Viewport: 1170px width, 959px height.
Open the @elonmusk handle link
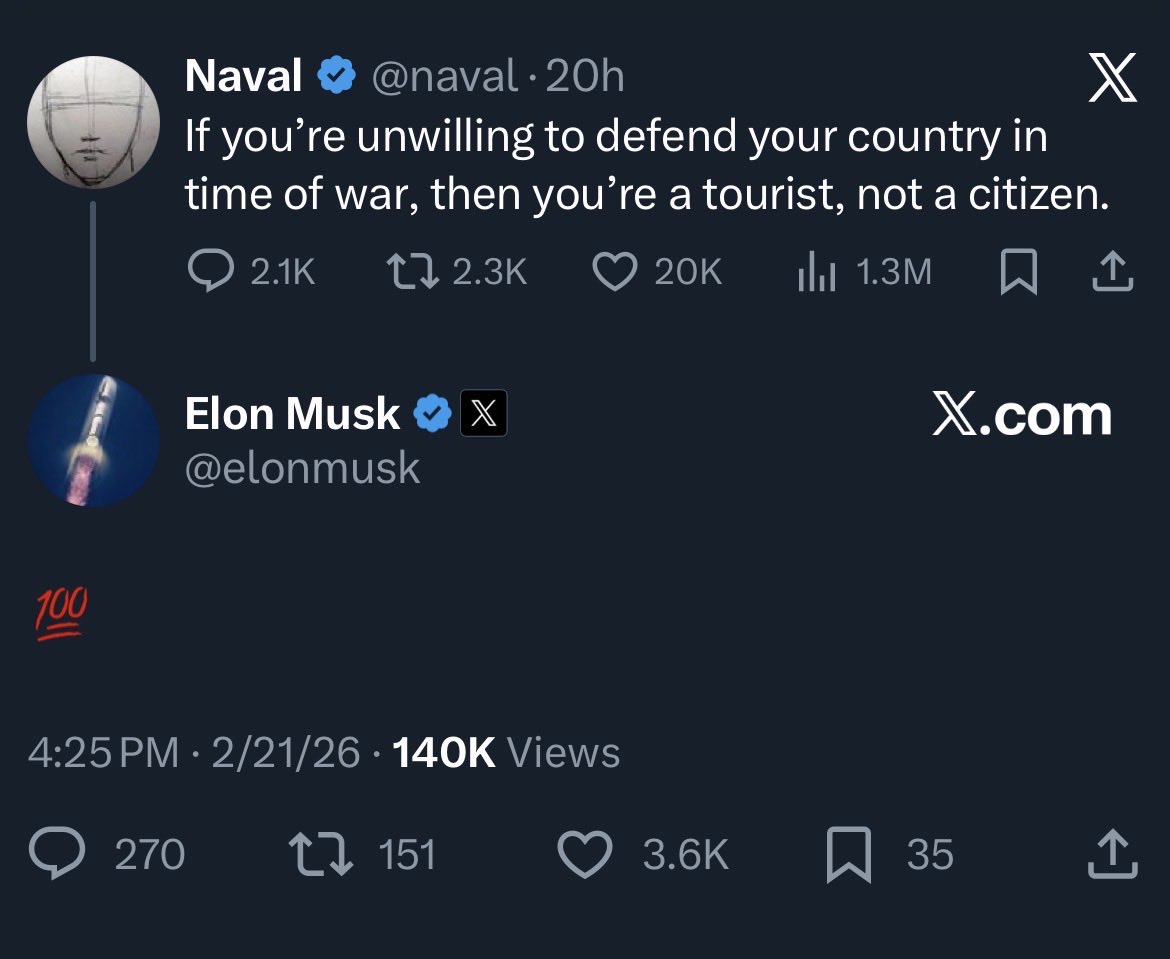(x=302, y=468)
